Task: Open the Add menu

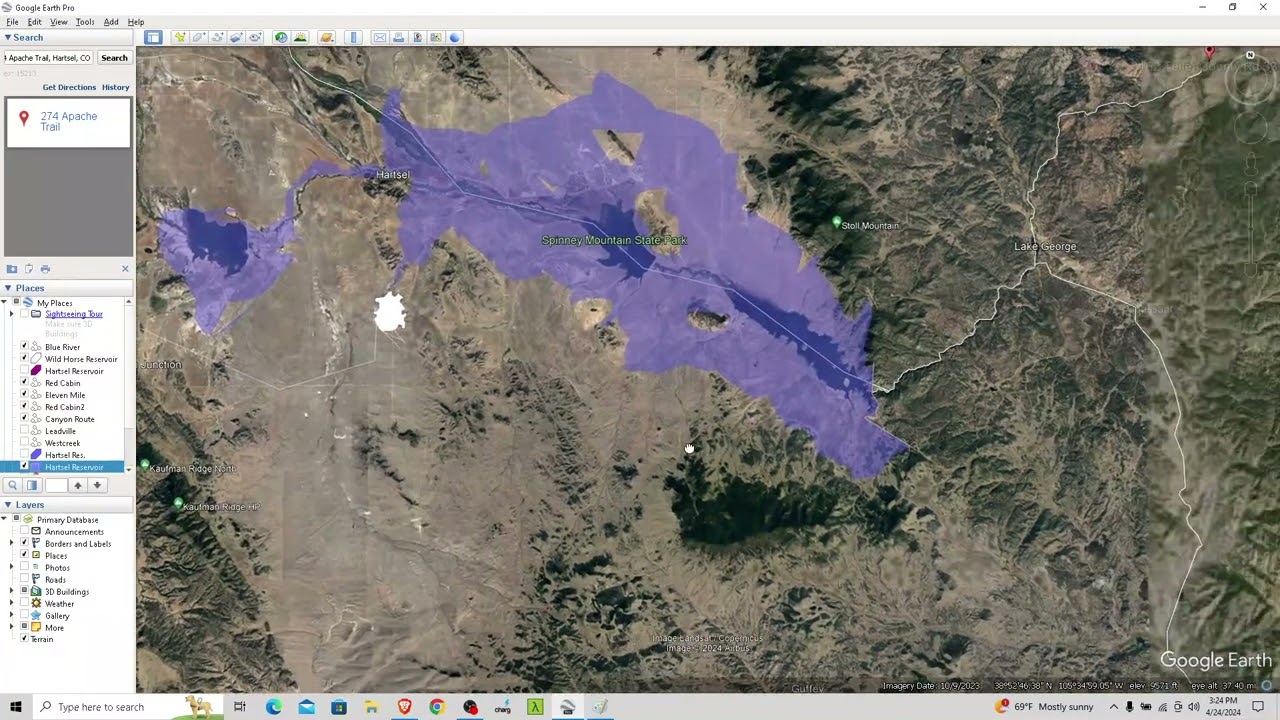Action: 111,22
